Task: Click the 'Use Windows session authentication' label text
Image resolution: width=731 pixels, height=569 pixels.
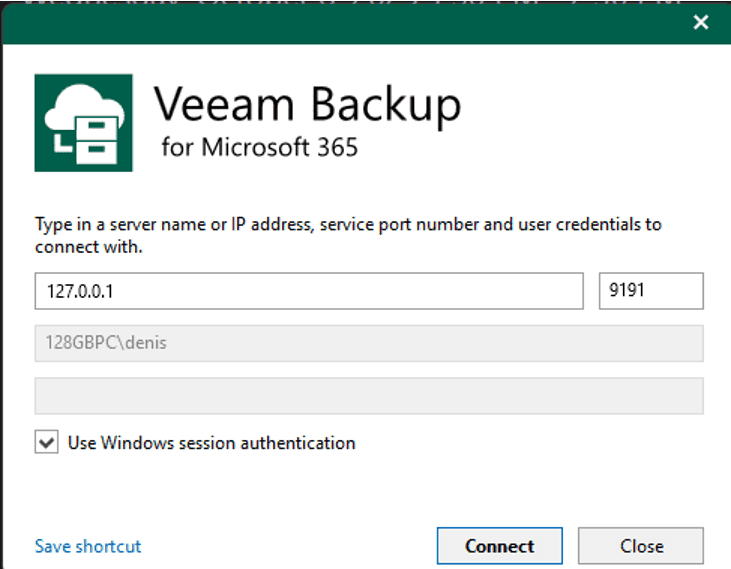Action: pyautogui.click(x=211, y=442)
